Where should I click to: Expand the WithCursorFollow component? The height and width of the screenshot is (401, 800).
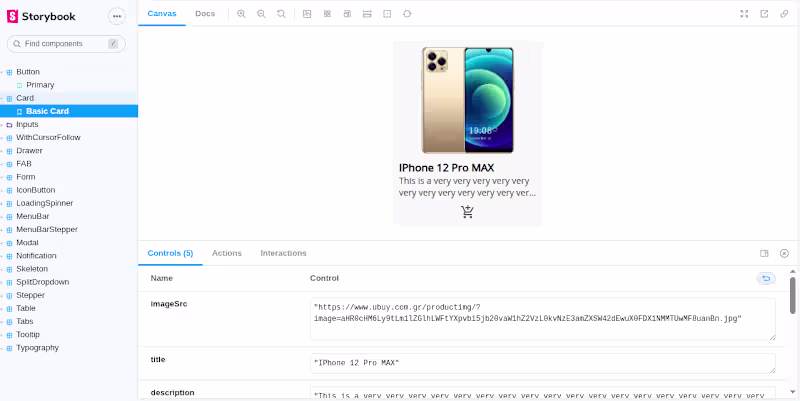click(48, 138)
